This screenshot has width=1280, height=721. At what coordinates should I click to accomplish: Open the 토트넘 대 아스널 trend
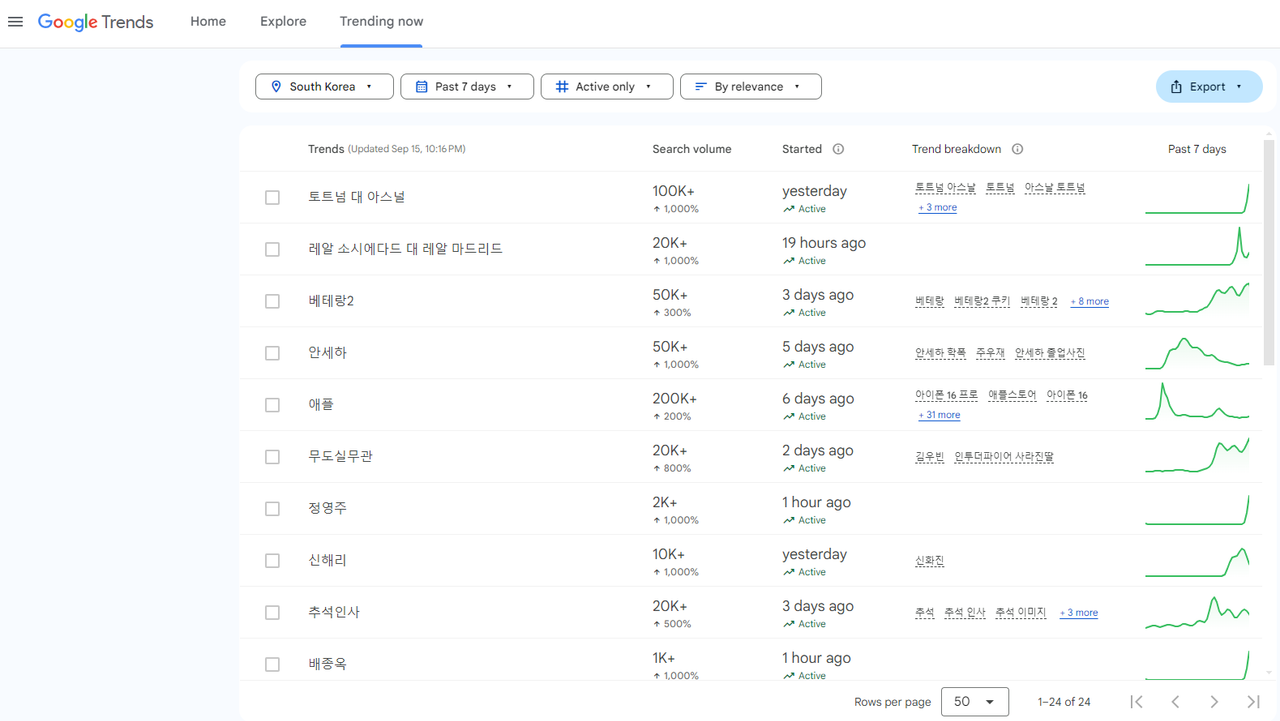pos(357,197)
